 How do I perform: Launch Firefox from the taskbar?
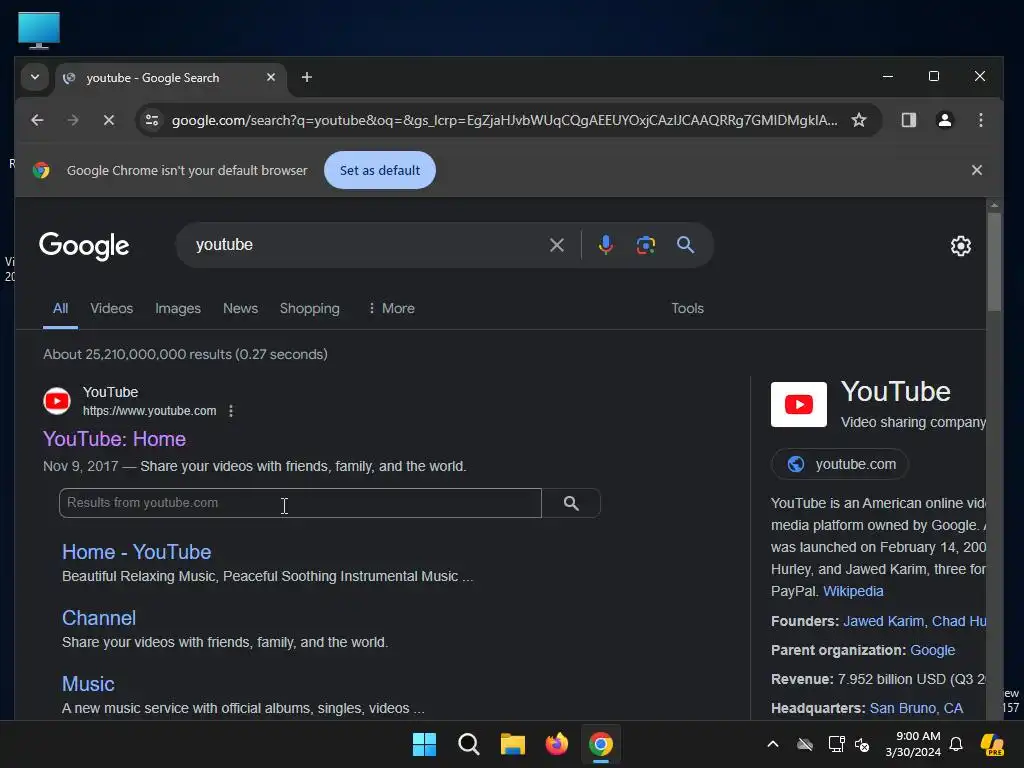click(x=556, y=744)
